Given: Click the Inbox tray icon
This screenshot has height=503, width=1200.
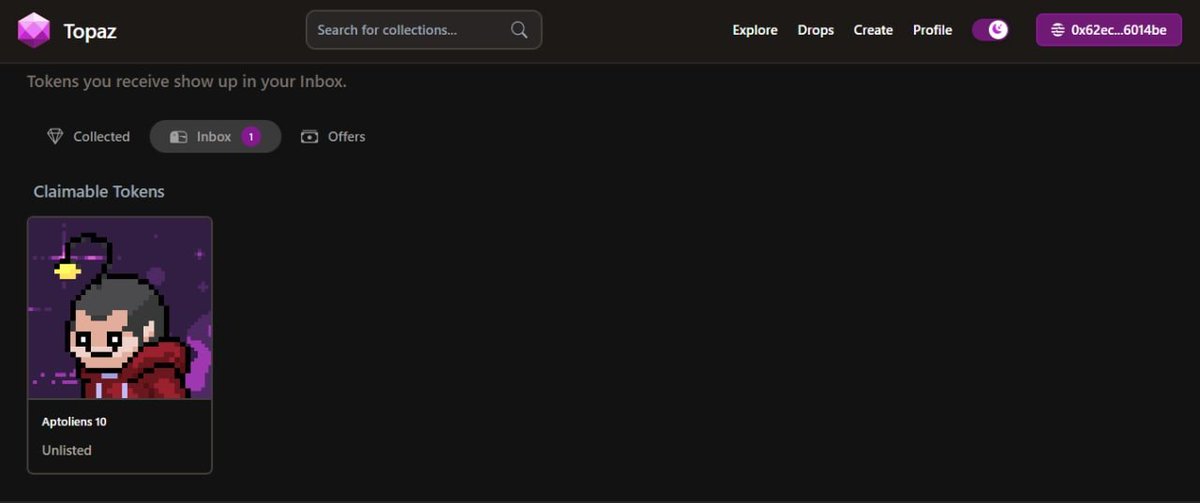Looking at the screenshot, I should [x=178, y=137].
